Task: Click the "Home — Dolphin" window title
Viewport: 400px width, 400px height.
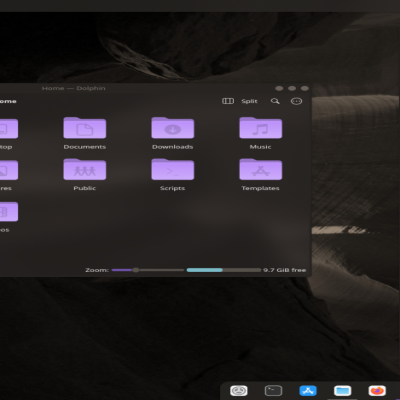Action: click(74, 88)
